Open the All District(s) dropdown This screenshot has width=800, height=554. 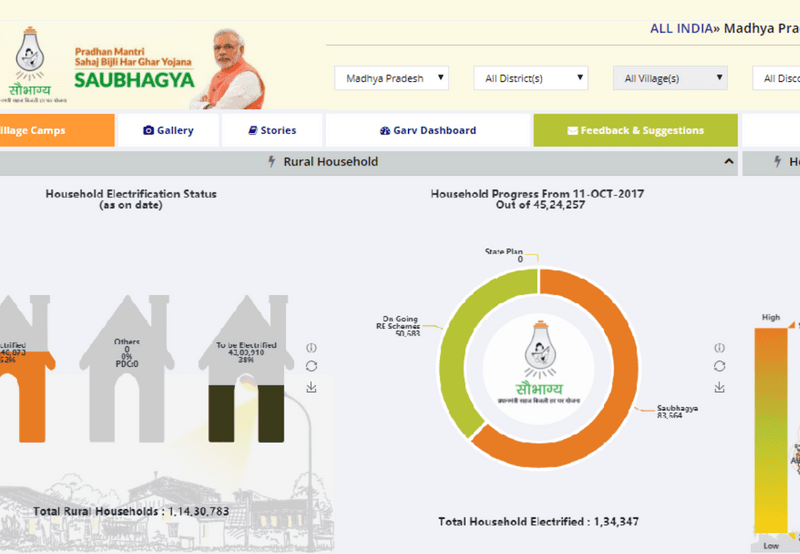529,78
